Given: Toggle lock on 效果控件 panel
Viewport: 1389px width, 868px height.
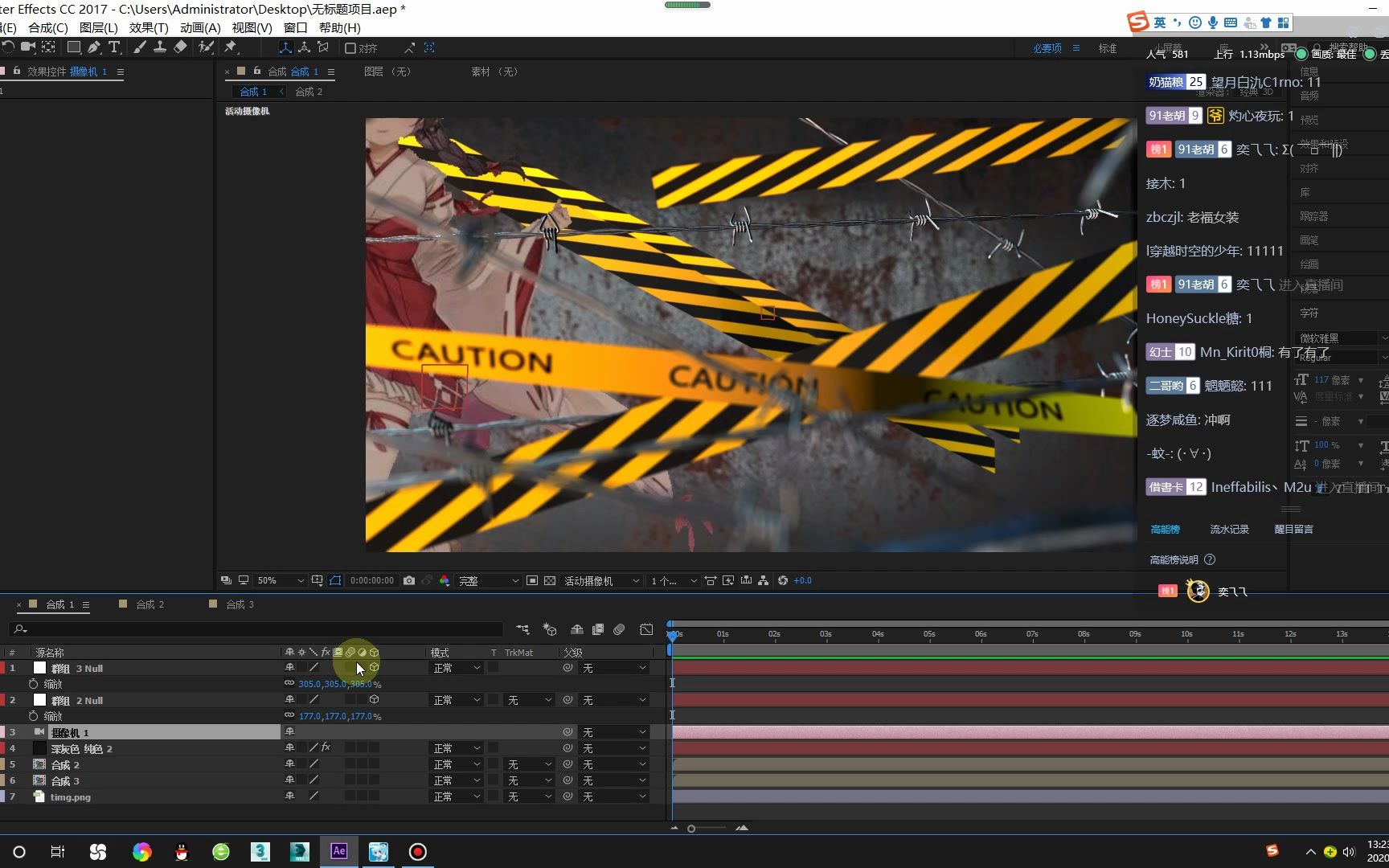Looking at the screenshot, I should (x=17, y=71).
